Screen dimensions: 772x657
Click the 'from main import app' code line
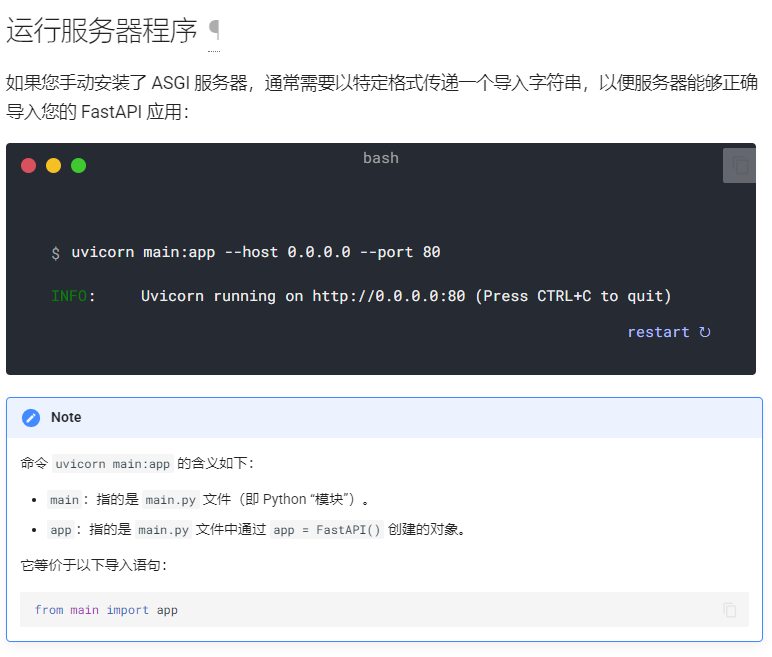(106, 610)
